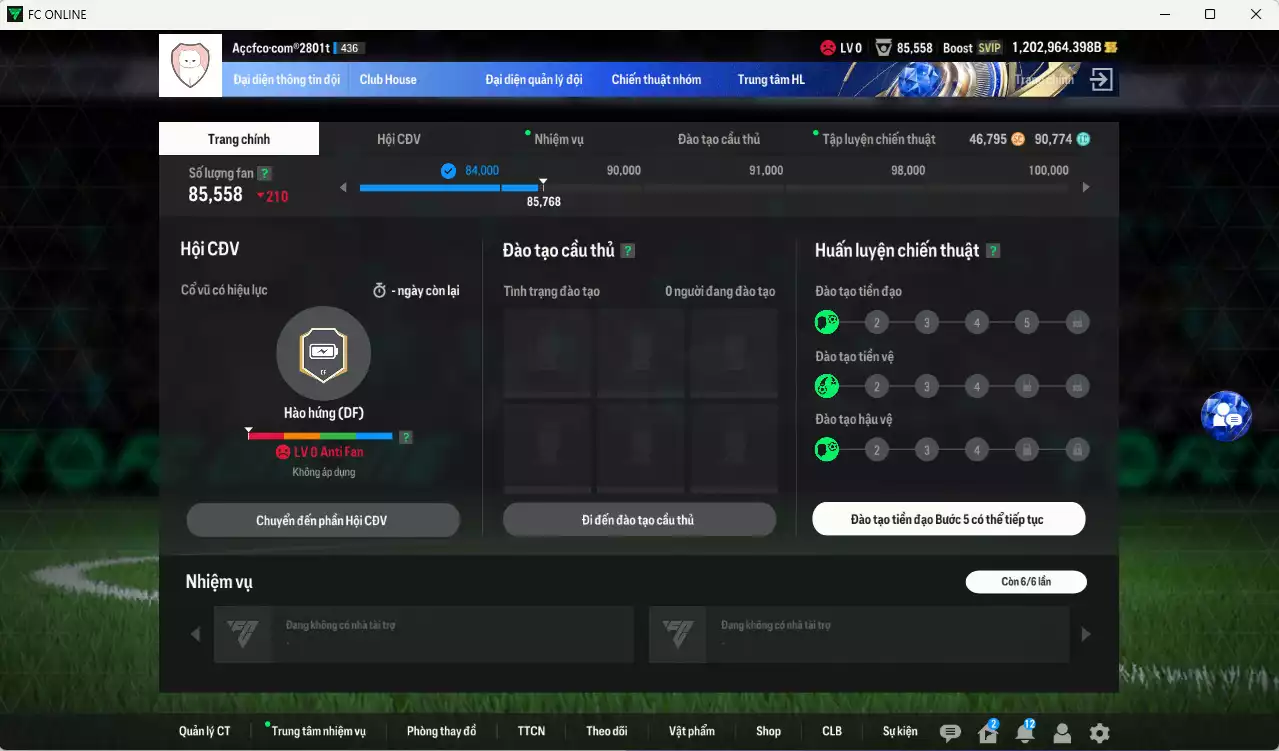Viewport: 1279px width, 751px height.
Task: Click the exit door icon in header
Action: click(1101, 80)
